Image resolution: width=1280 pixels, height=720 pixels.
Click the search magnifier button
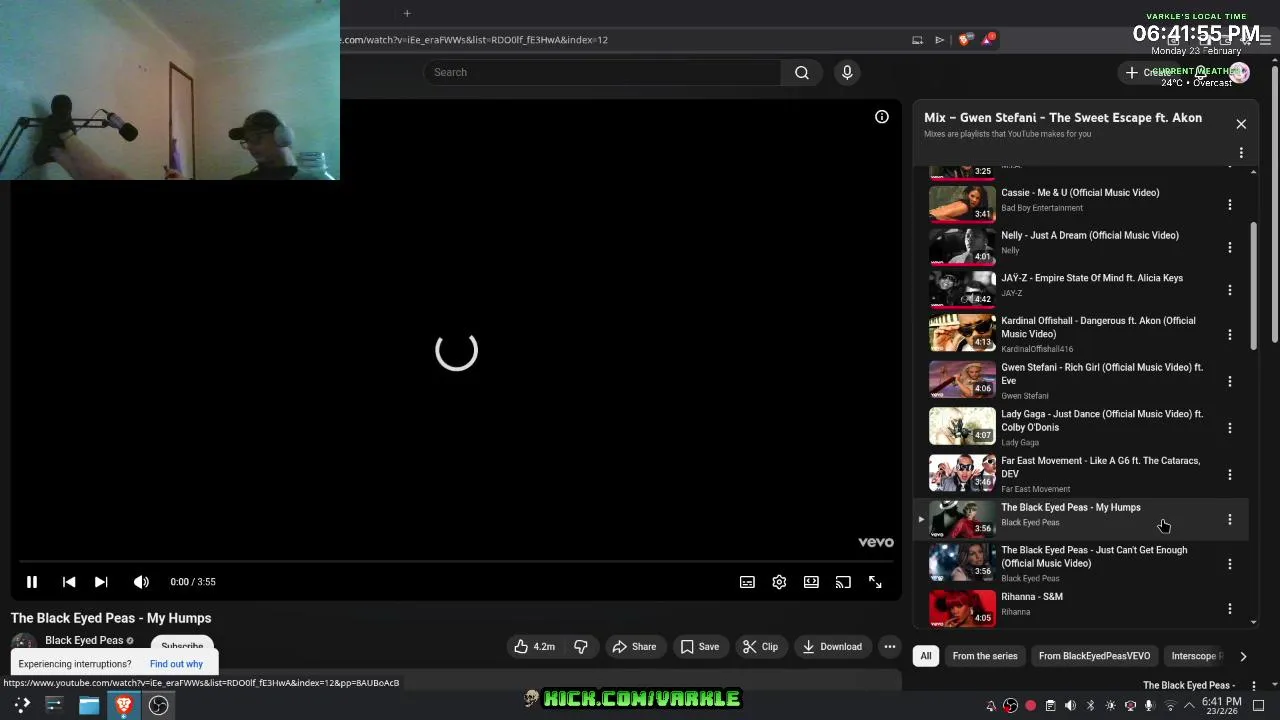click(x=802, y=72)
